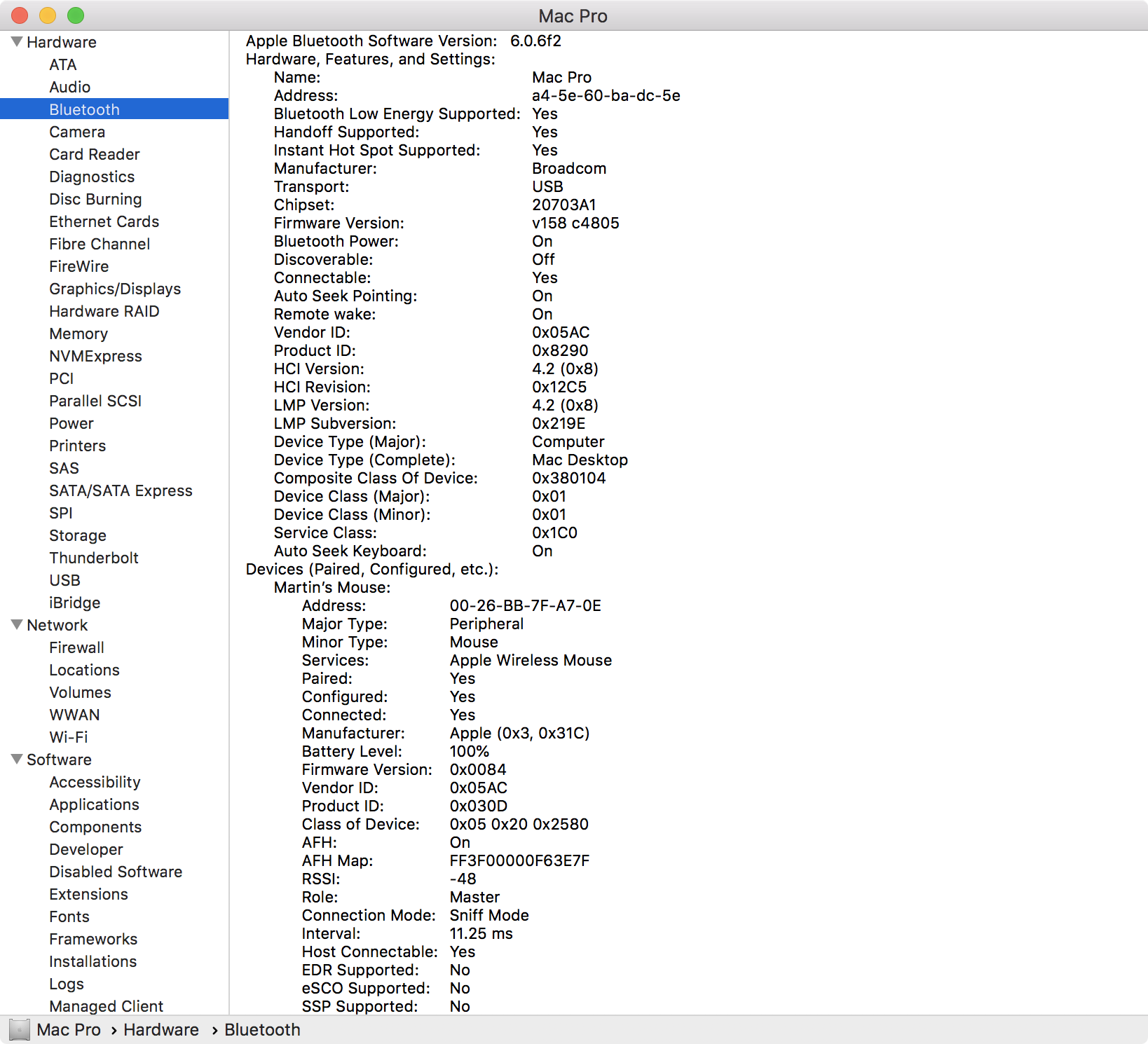Open Fibre Channel entry
This screenshot has height=1044, width=1148.
(x=100, y=244)
